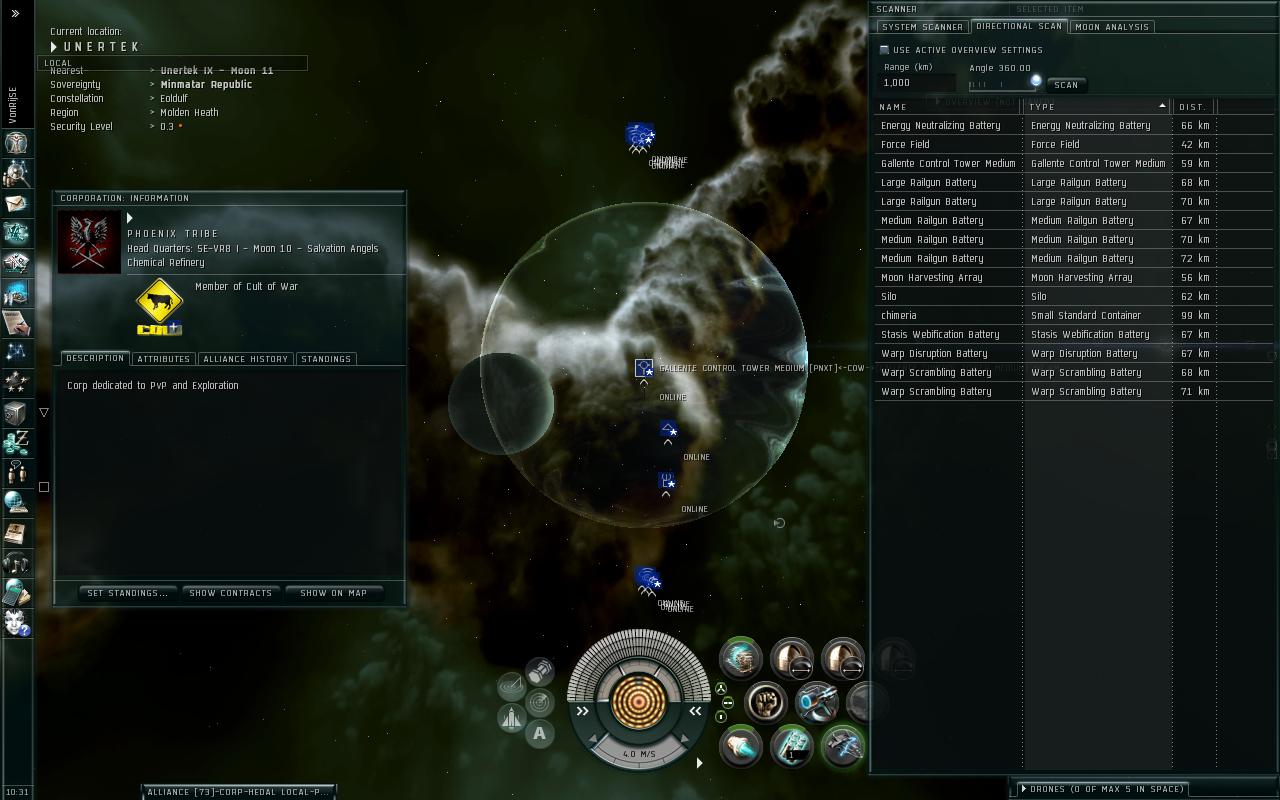Open the Fitting icon in the Neocom
The image size is (1280, 800).
pyautogui.click(x=16, y=233)
